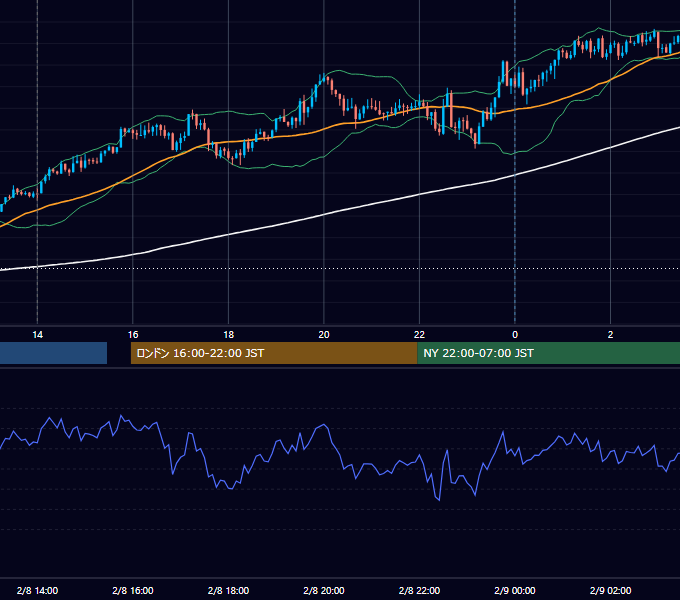The width and height of the screenshot is (680, 600).
Task: Click hour label 0 under price chart
Action: click(x=515, y=335)
